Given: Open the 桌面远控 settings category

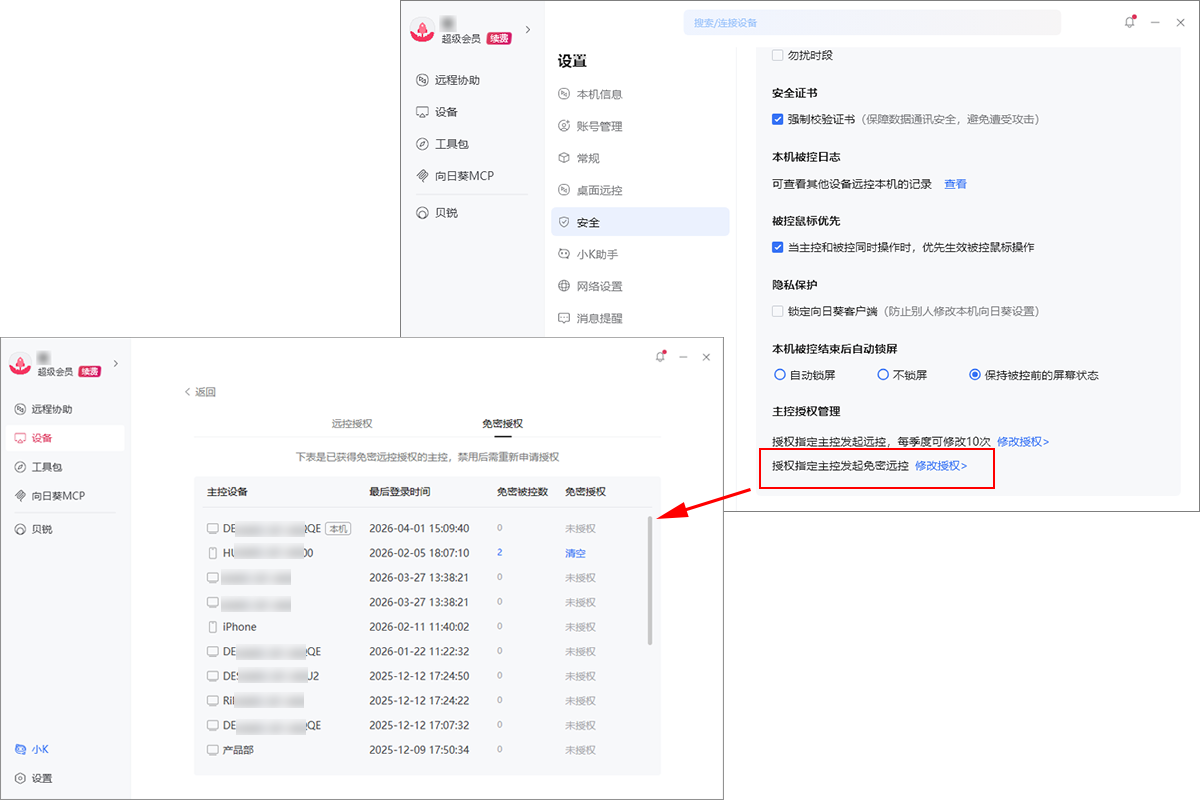Looking at the screenshot, I should (597, 189).
